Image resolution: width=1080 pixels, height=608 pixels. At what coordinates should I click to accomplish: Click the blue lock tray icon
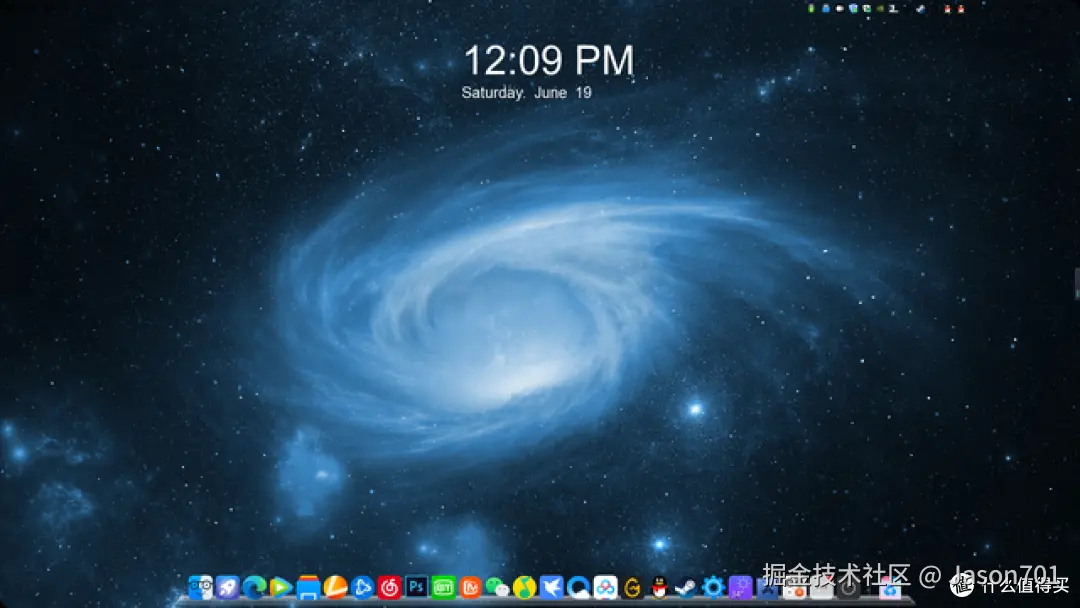point(826,8)
